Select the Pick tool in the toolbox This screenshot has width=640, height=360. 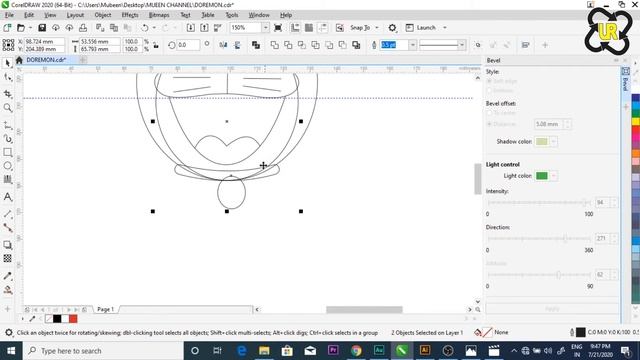pyautogui.click(x=7, y=63)
